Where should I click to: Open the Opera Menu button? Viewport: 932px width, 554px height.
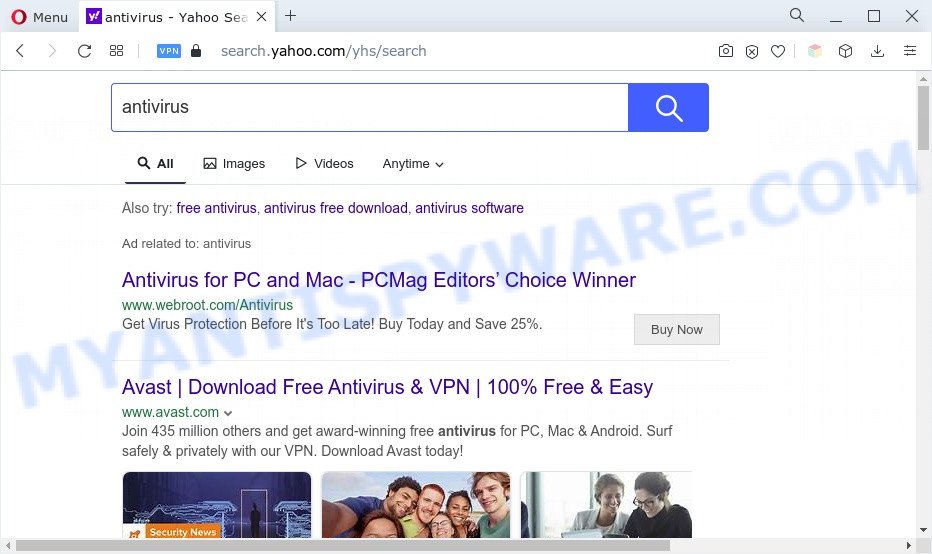pyautogui.click(x=39, y=17)
